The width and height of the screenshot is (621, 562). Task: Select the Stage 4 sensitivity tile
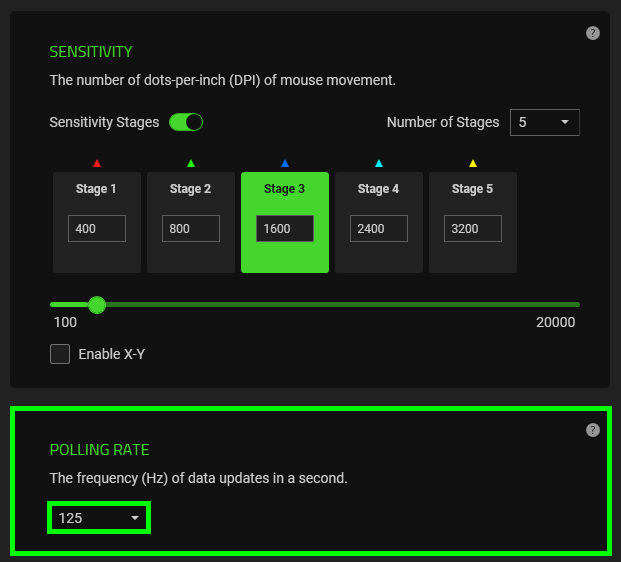(x=379, y=190)
